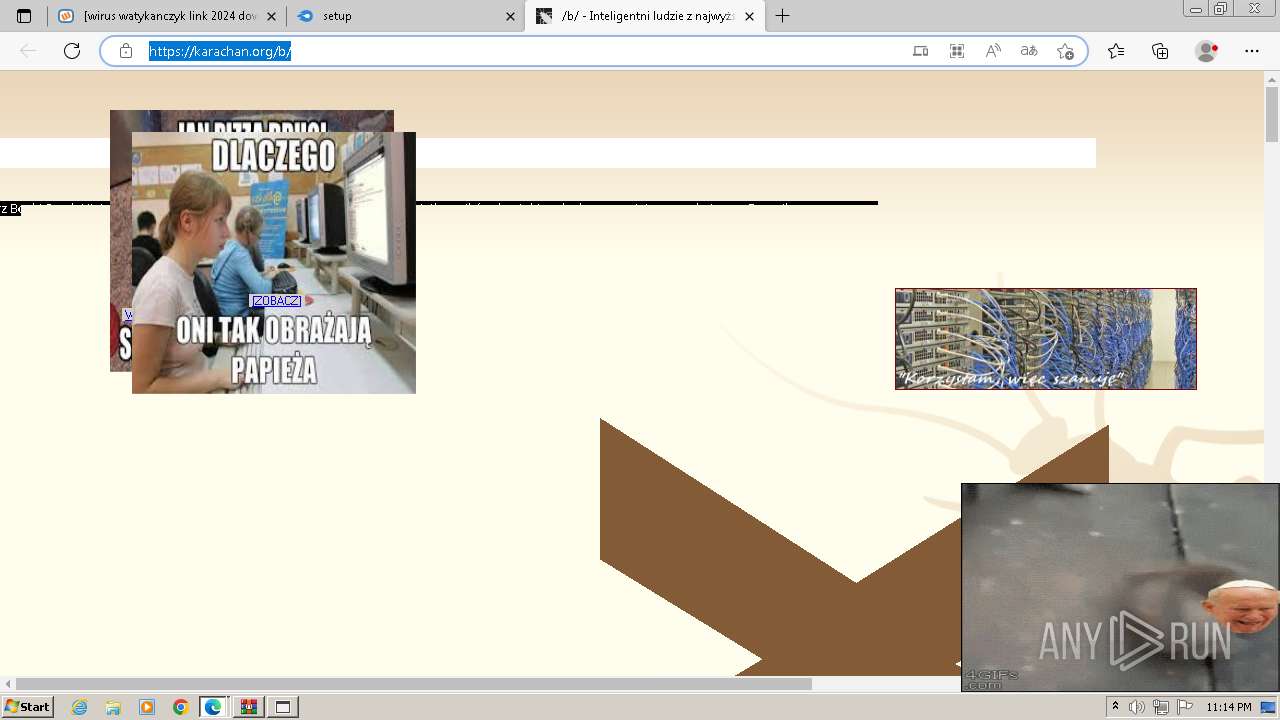Click the horizontal scrollbar left arrow
The width and height of the screenshot is (1280, 720).
(8, 684)
